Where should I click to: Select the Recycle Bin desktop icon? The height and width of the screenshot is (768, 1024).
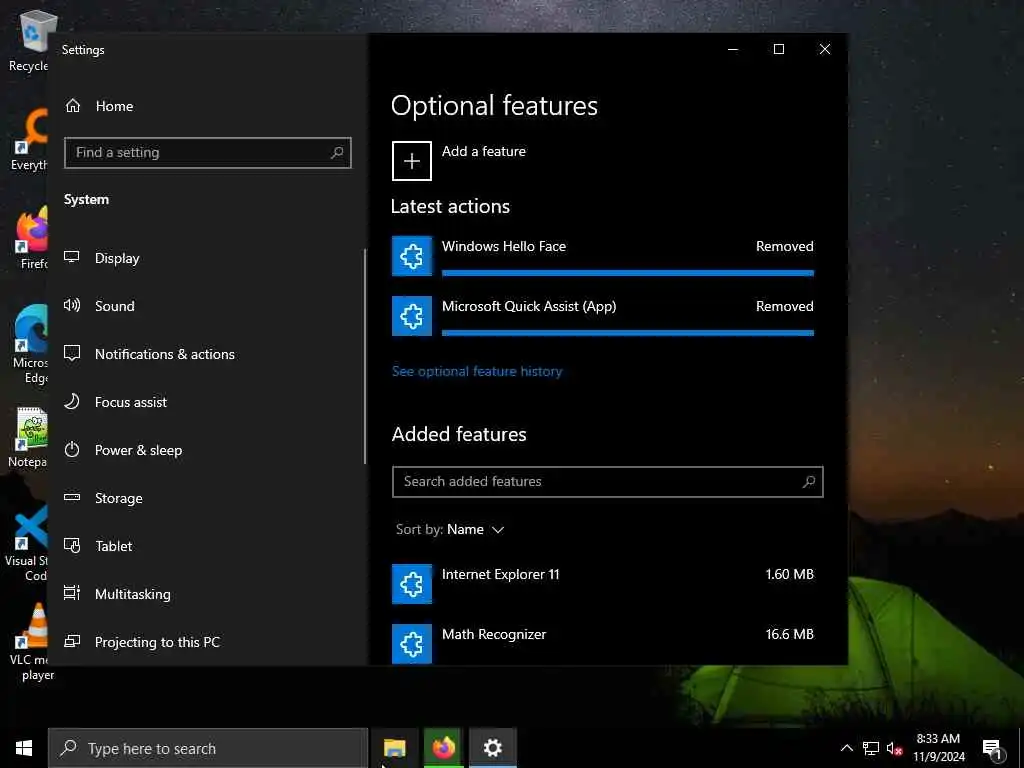[x=30, y=40]
